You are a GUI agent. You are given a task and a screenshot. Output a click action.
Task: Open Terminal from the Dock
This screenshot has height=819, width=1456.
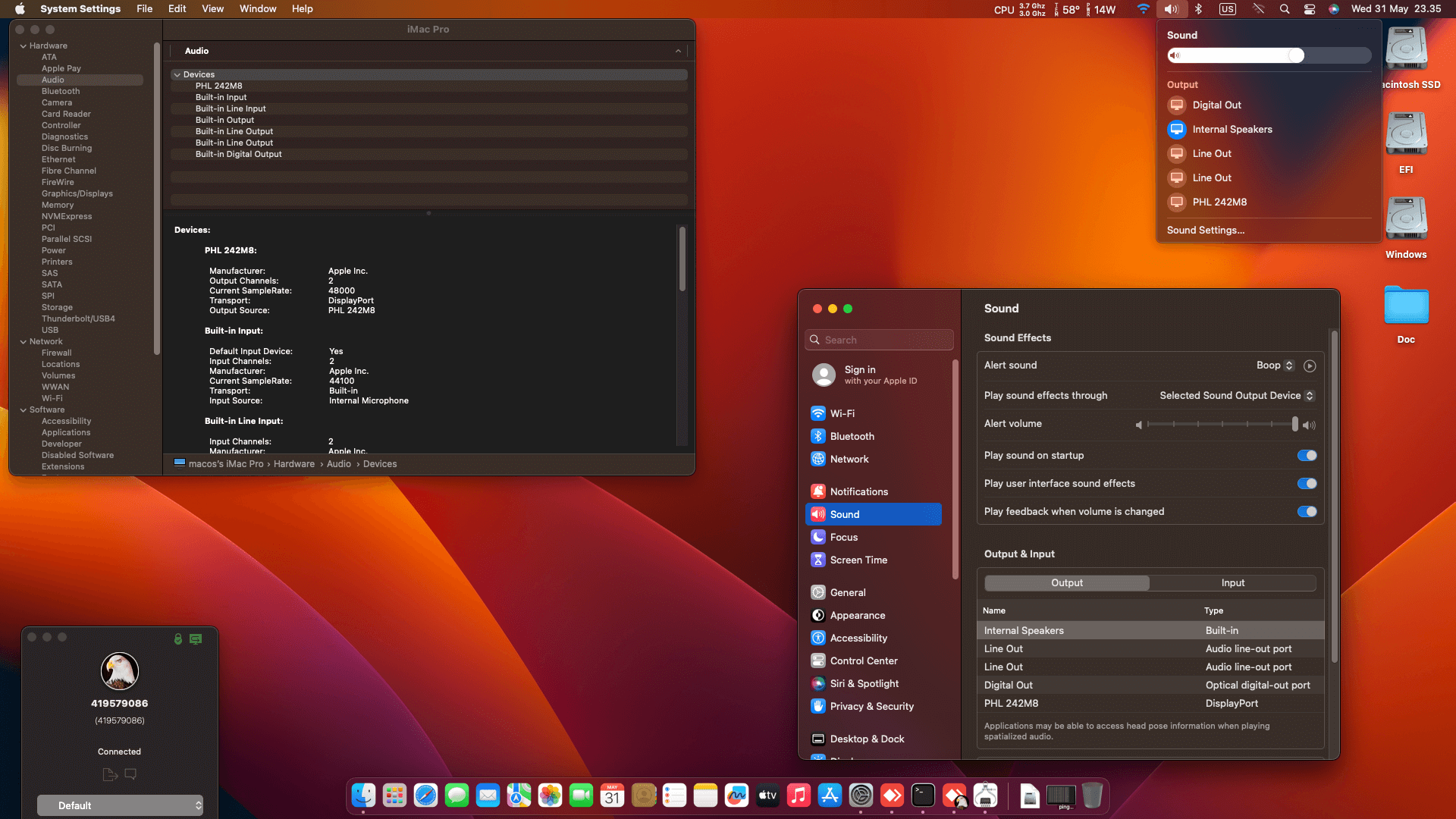pyautogui.click(x=923, y=795)
